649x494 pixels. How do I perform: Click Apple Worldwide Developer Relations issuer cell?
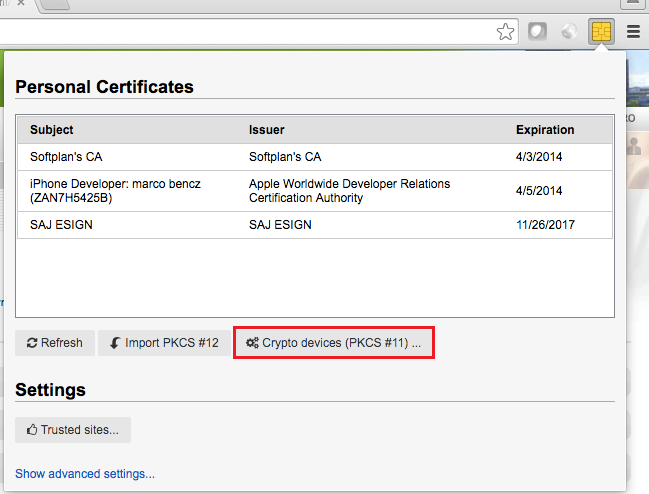tap(349, 190)
